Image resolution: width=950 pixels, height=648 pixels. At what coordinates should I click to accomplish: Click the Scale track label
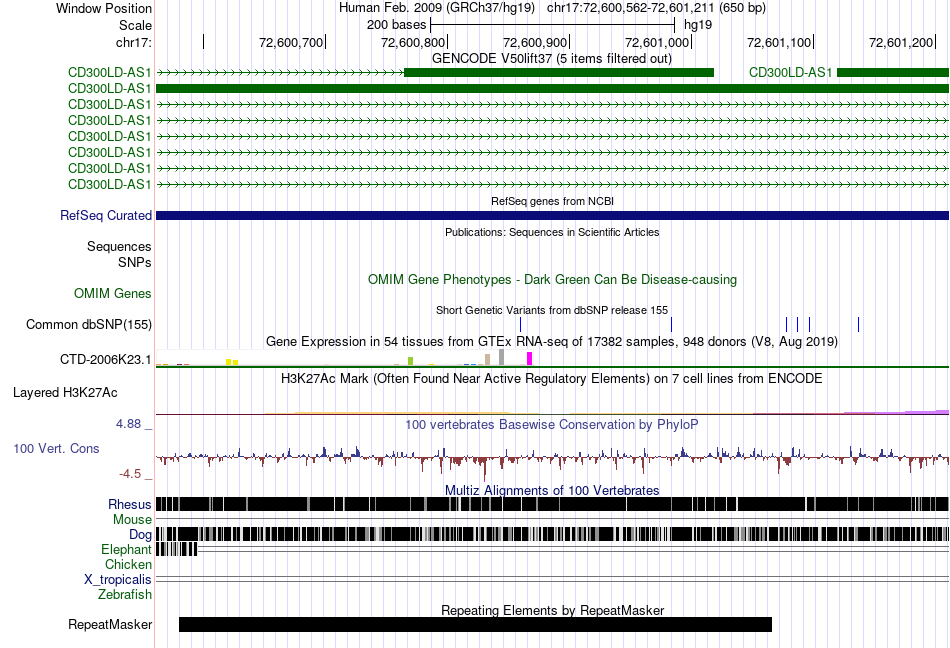pyautogui.click(x=135, y=25)
